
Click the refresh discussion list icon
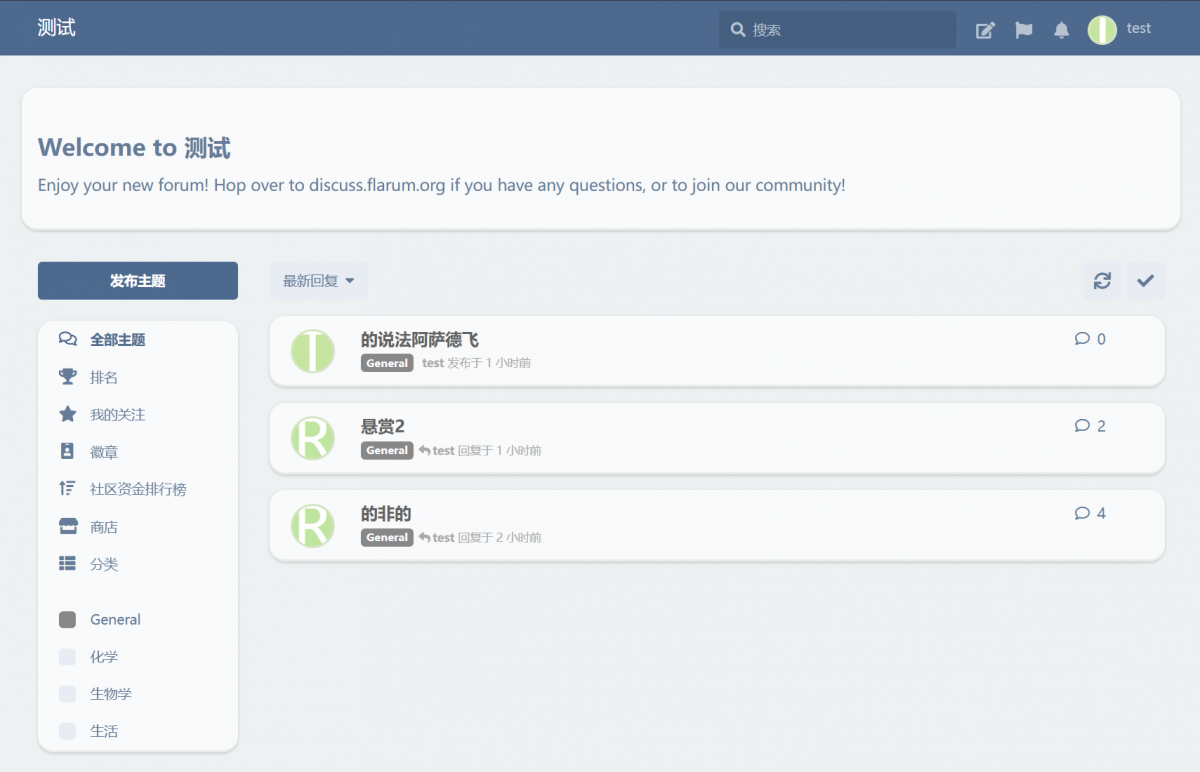[x=1102, y=281]
